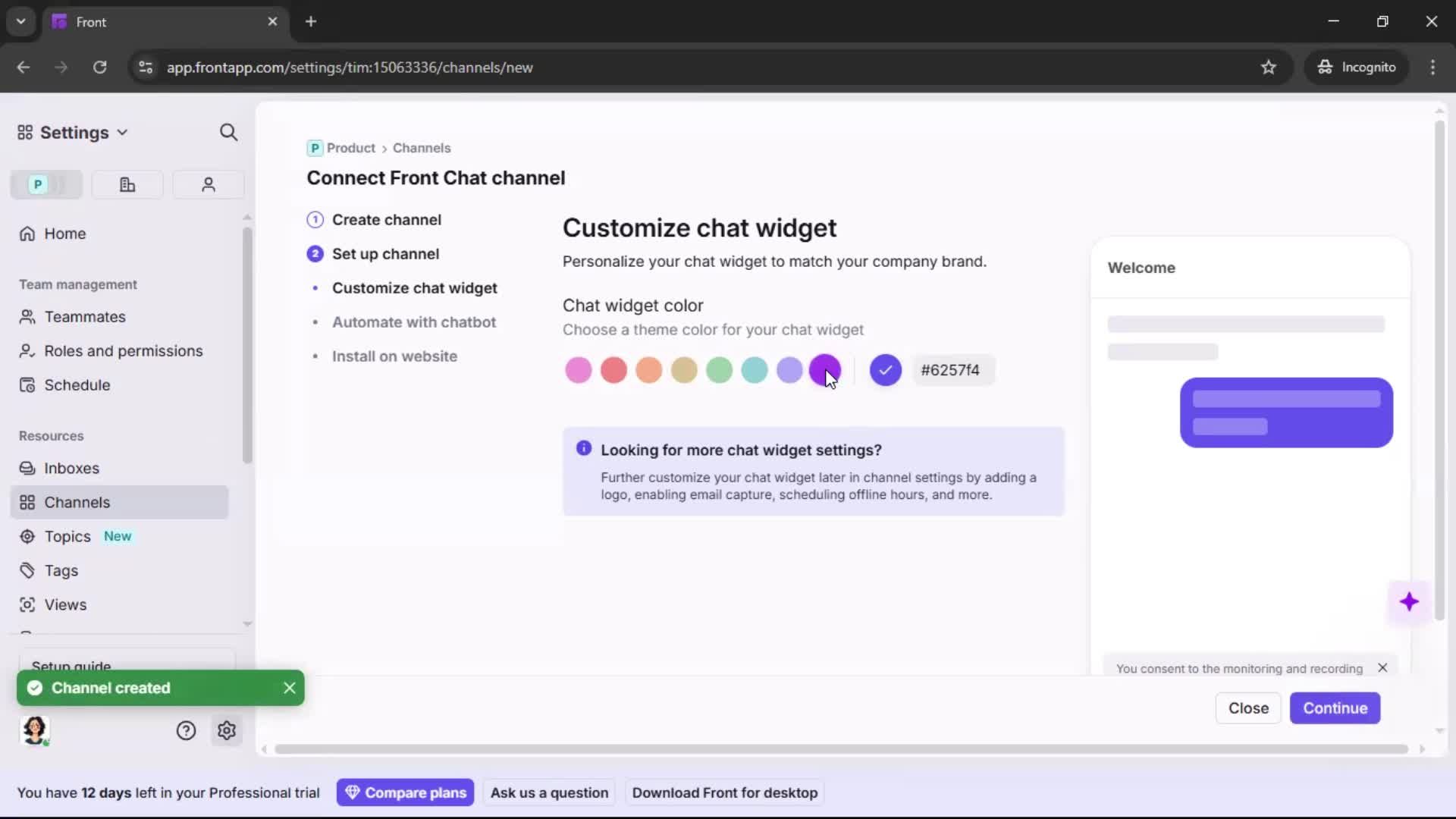Click the Compare plans button
Screen dimensions: 1456x819
[x=406, y=792]
